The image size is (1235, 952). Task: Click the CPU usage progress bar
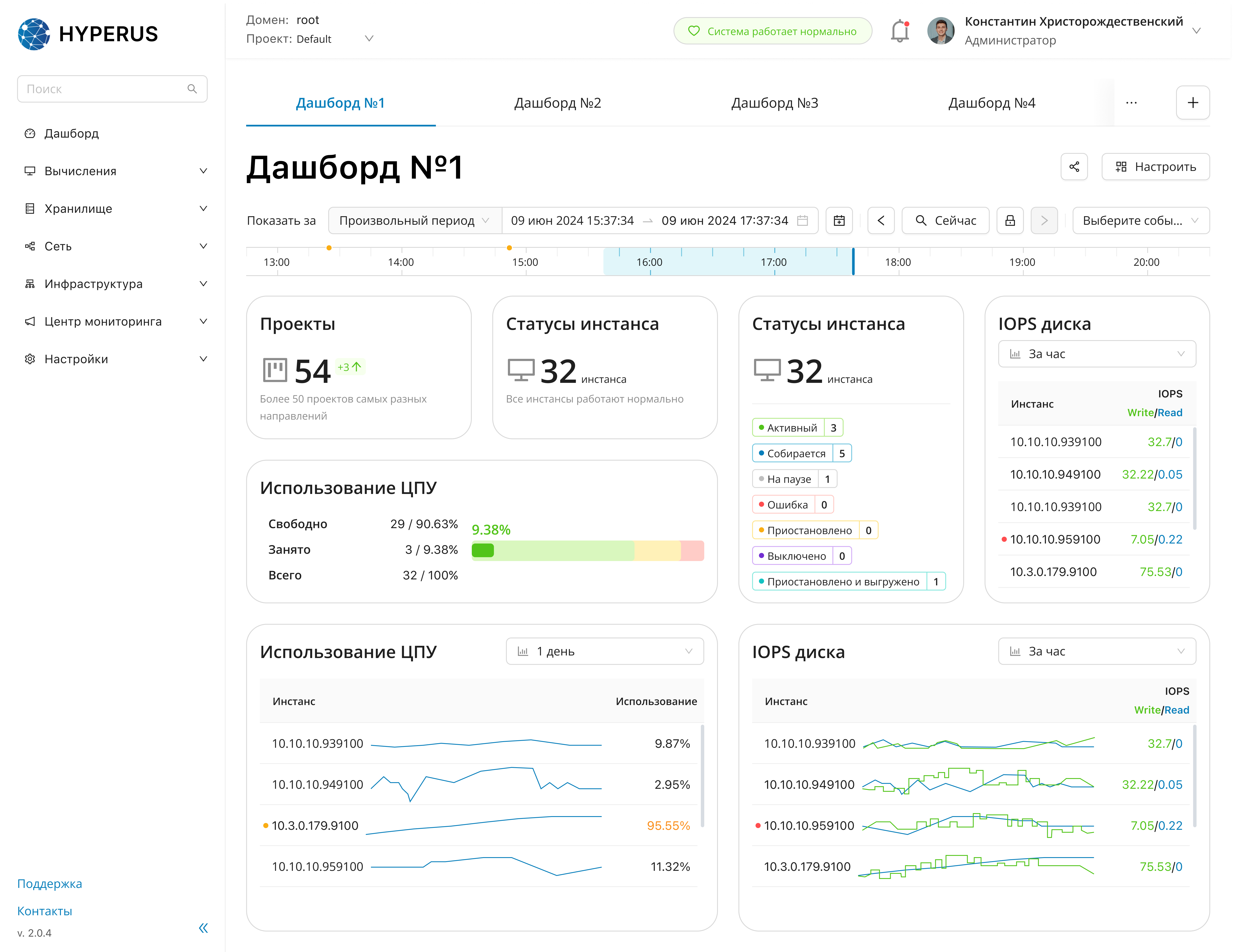point(588,551)
